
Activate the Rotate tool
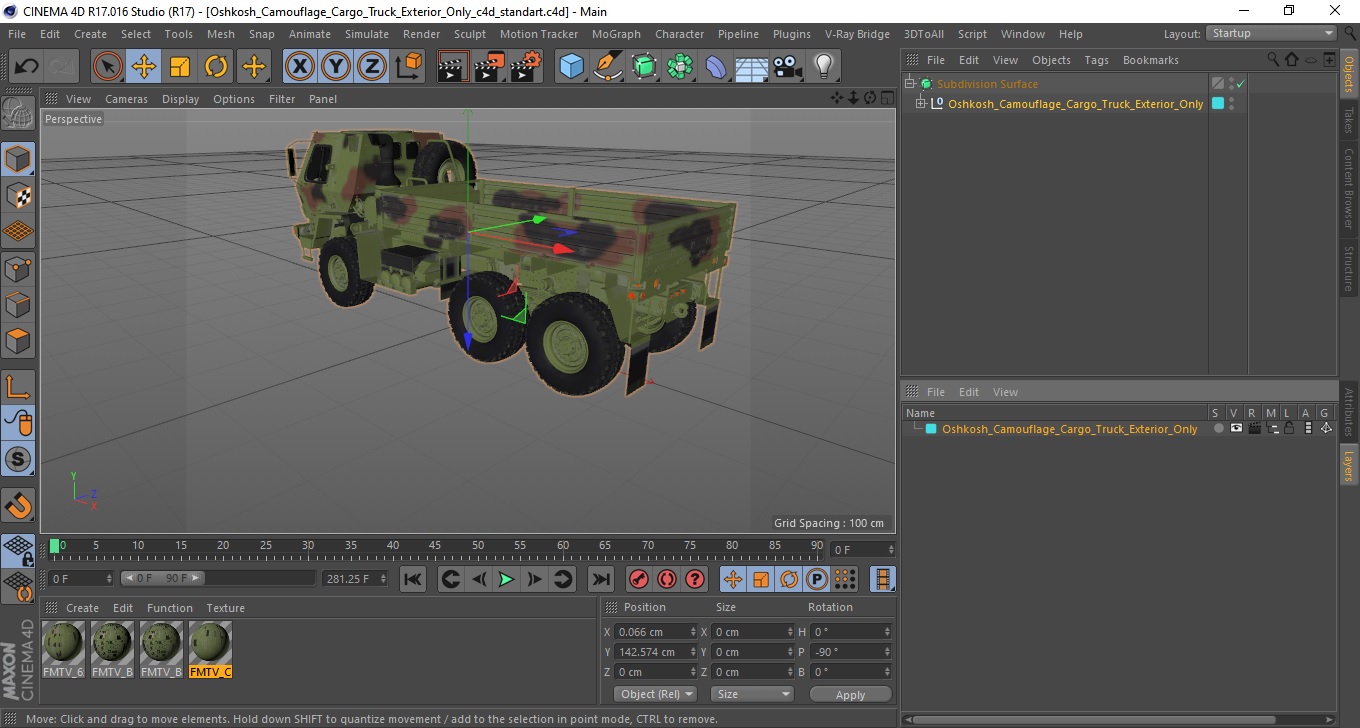[x=216, y=67]
